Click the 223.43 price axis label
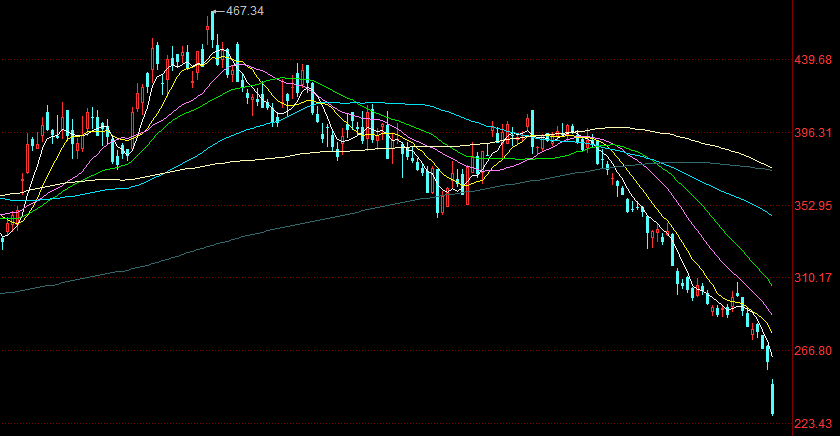840x436 pixels. pyautogui.click(x=813, y=424)
